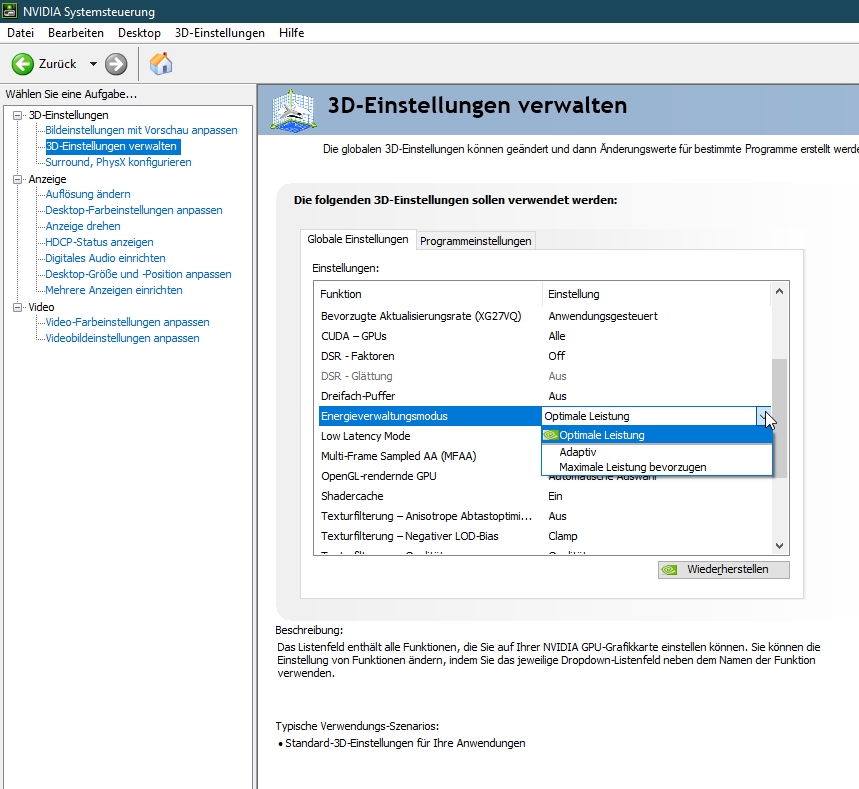Viewport: 859px width, 789px height.
Task: Select Texturfilterung – Negativer LOD-Bias row
Action: coord(545,536)
